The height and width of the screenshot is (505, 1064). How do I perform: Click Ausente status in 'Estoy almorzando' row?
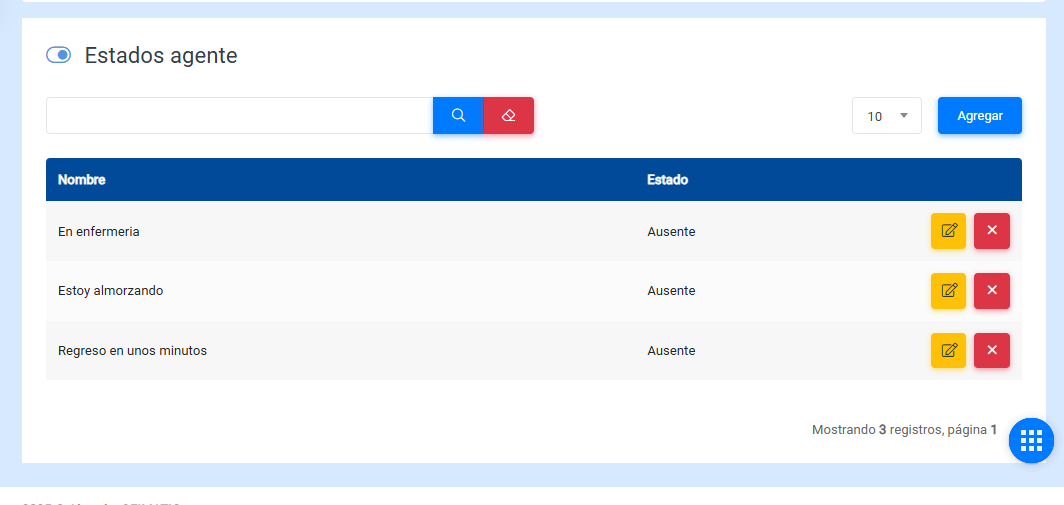pos(671,291)
